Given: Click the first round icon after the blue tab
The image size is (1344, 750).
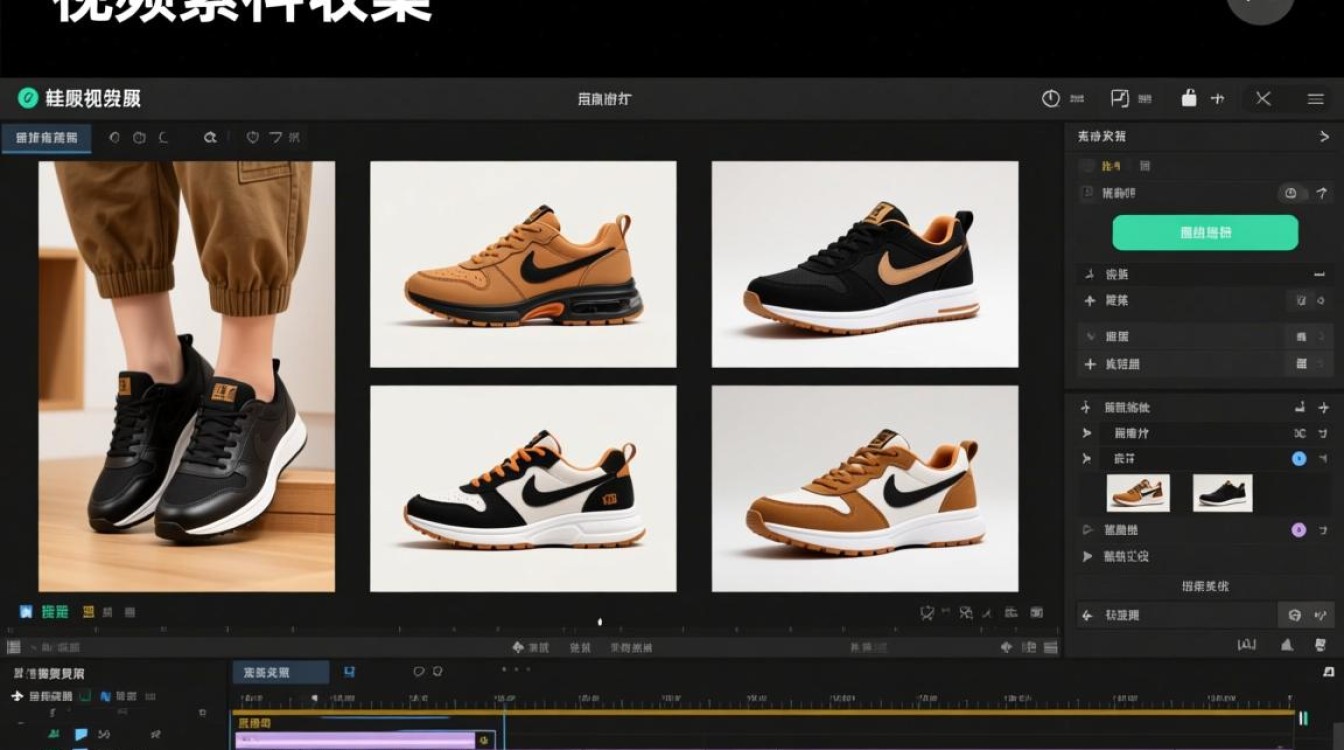Looking at the screenshot, I should click(115, 138).
